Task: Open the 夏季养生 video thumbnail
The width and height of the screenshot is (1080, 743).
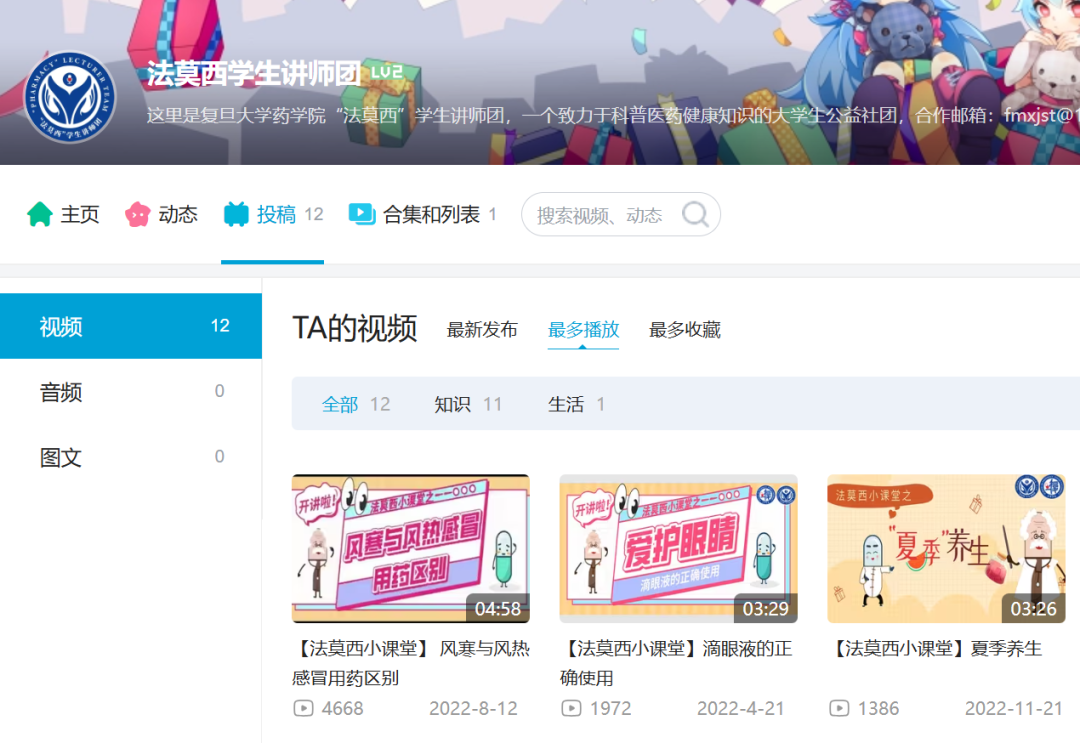Action: (946, 549)
